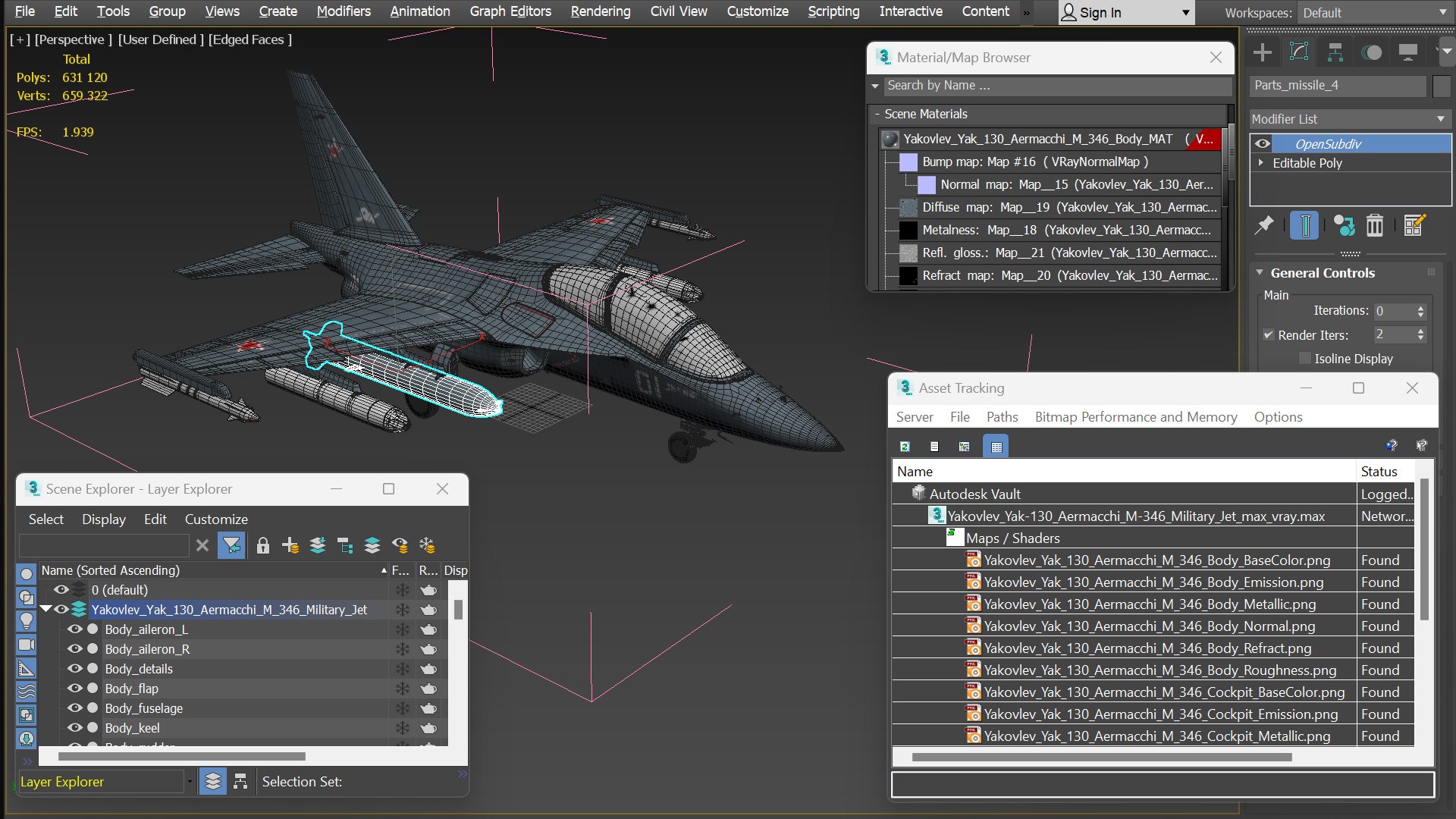Click refresh icon in Asset Tracking toolbar
Screen dimensions: 1456x819
[905, 447]
